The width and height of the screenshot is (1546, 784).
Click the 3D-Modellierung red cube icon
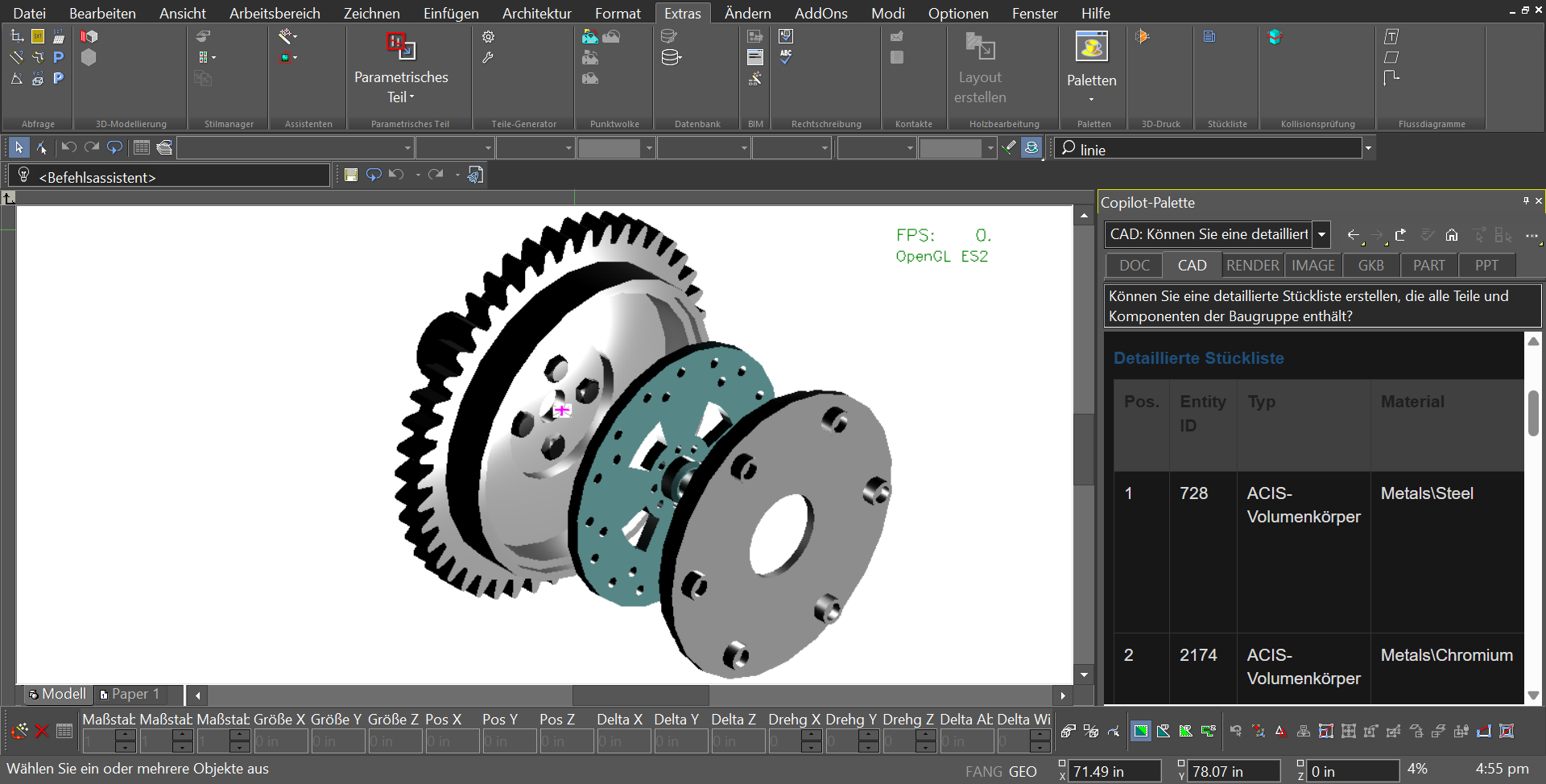tap(89, 37)
